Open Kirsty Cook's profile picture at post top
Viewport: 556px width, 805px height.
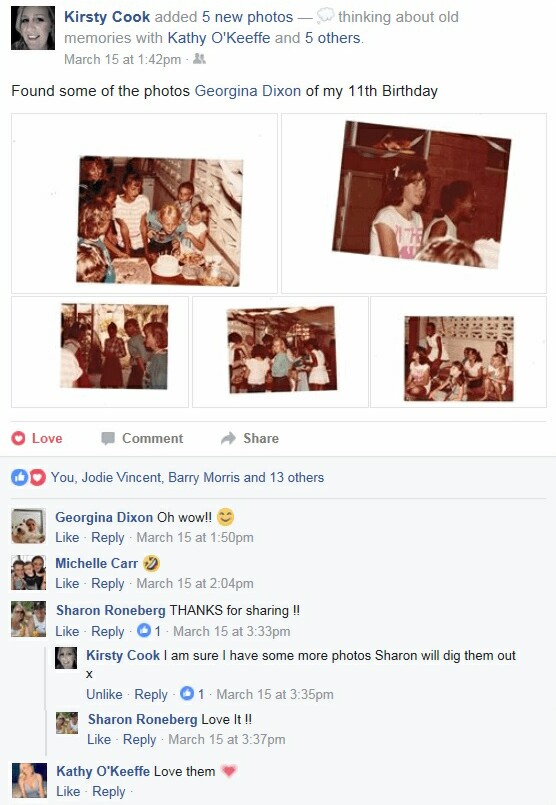coord(33,28)
